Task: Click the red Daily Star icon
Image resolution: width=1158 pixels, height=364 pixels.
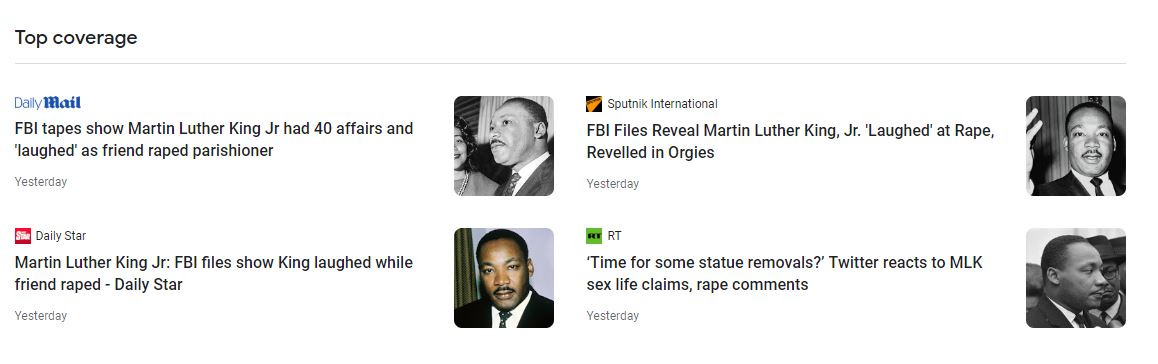Action: click(23, 236)
